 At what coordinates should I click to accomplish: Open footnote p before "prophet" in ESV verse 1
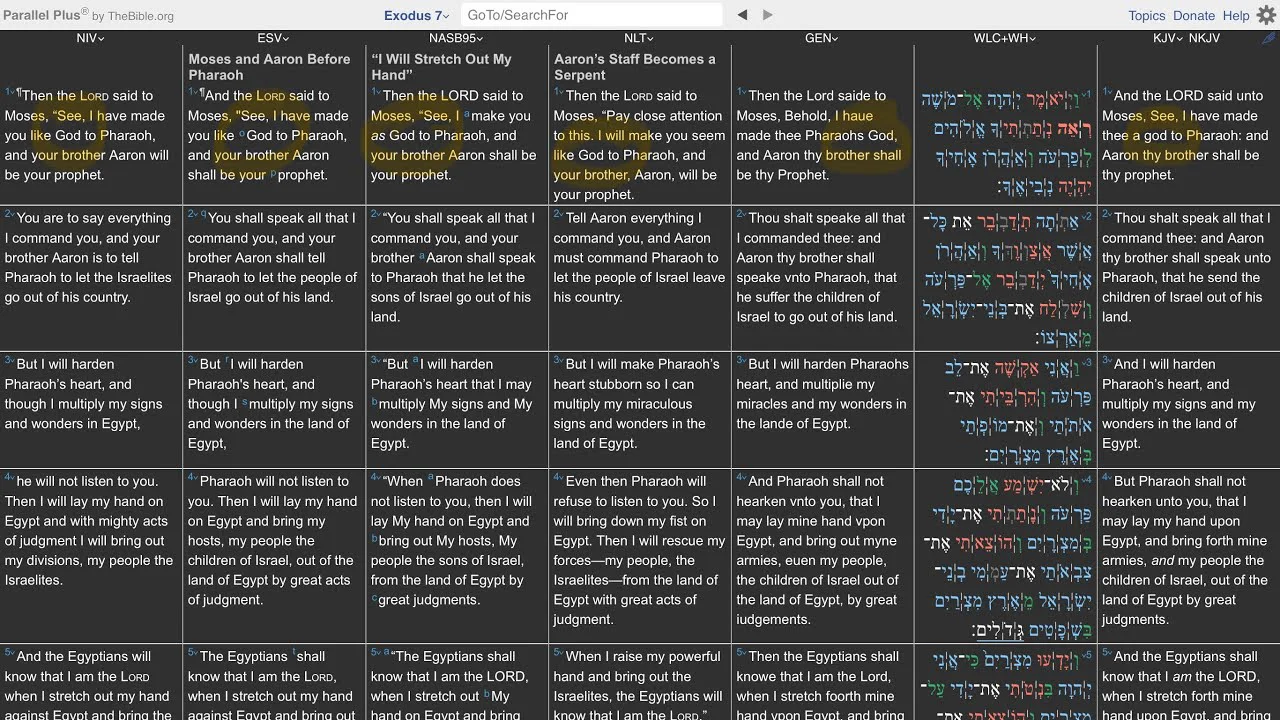273,172
